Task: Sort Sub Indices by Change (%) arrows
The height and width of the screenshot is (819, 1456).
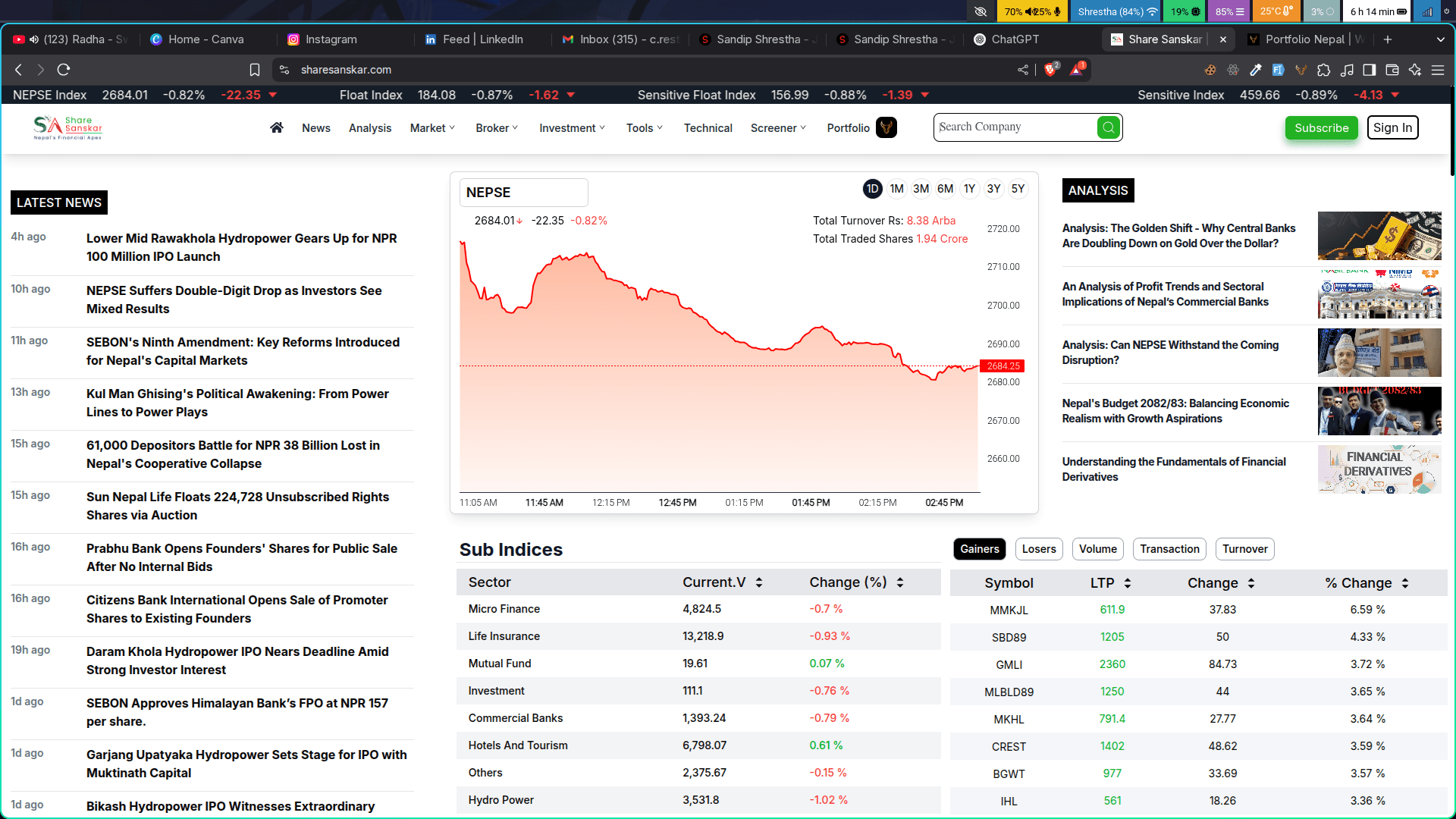Action: 900,582
